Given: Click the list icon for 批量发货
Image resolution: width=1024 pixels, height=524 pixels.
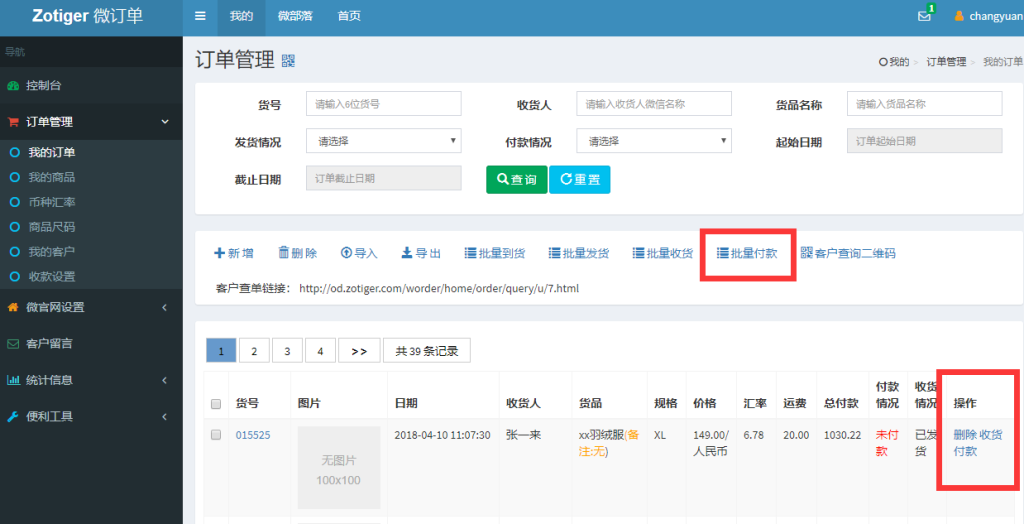Looking at the screenshot, I should pyautogui.click(x=554, y=253).
